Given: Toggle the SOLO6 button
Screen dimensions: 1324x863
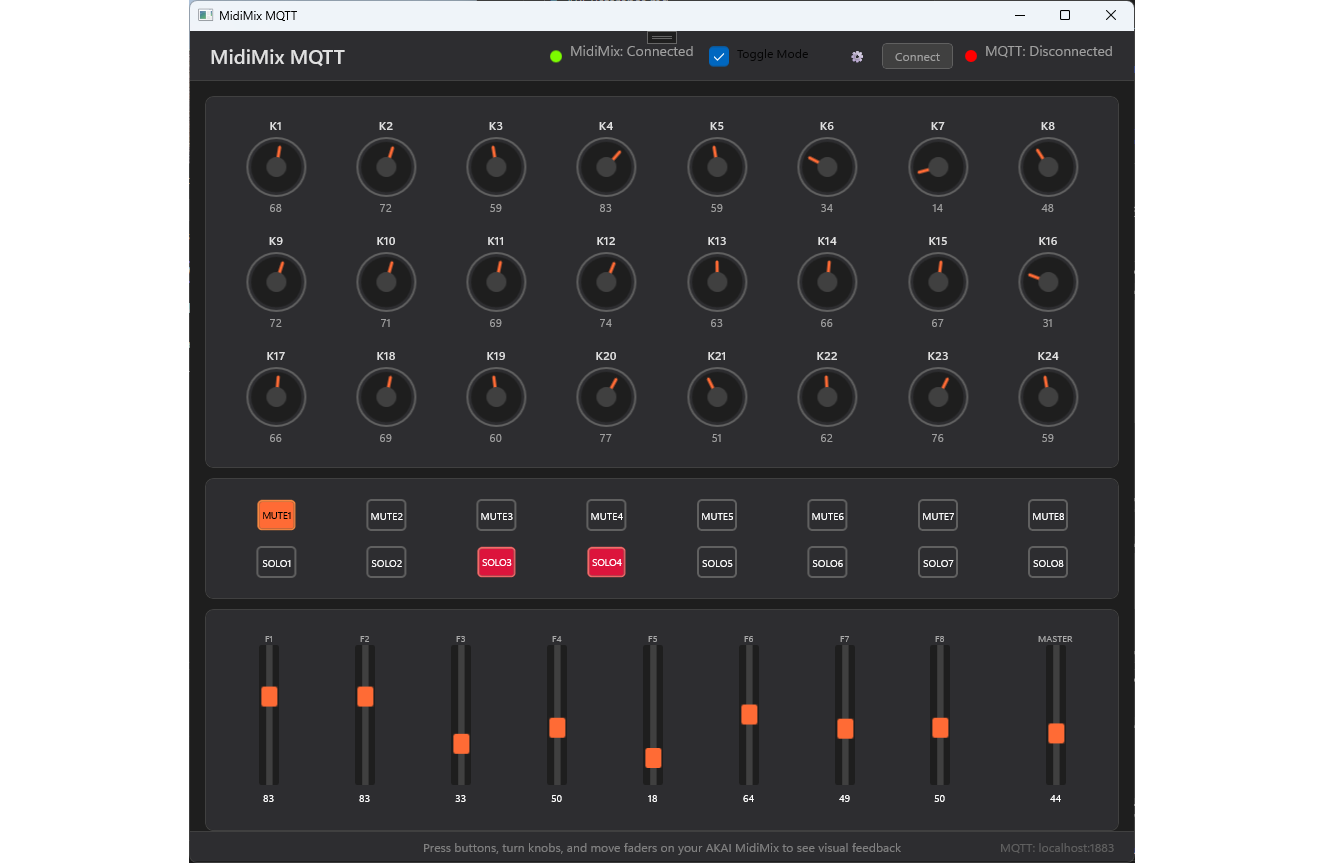Looking at the screenshot, I should pos(827,563).
